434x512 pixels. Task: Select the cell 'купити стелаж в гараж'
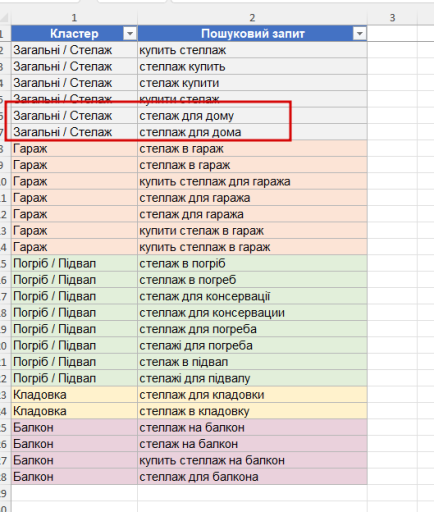pyautogui.click(x=252, y=230)
